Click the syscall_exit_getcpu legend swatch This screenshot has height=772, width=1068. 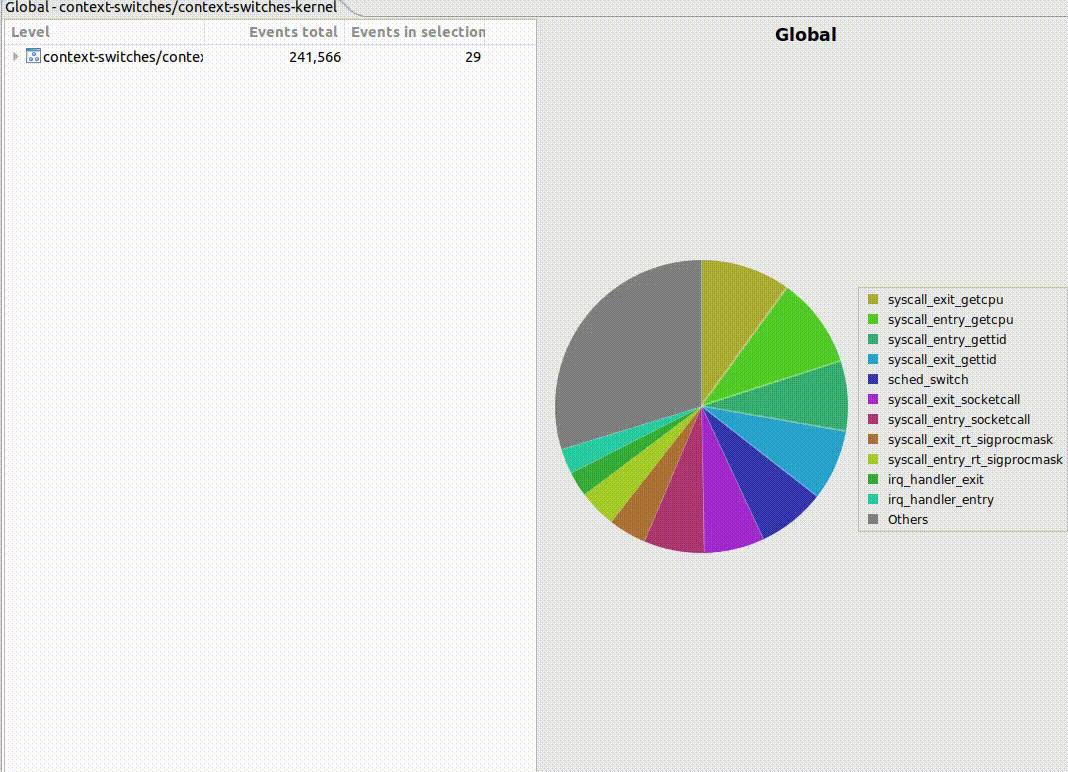[873, 299]
